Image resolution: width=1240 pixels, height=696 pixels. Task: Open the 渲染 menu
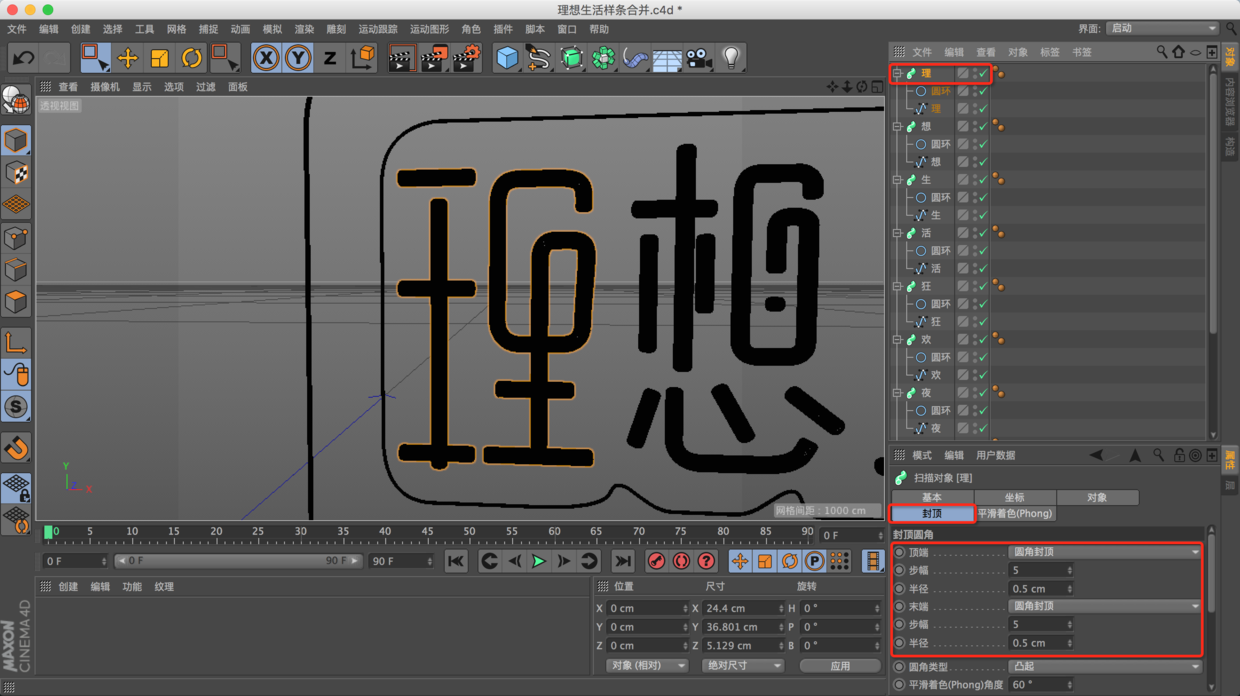coord(304,29)
